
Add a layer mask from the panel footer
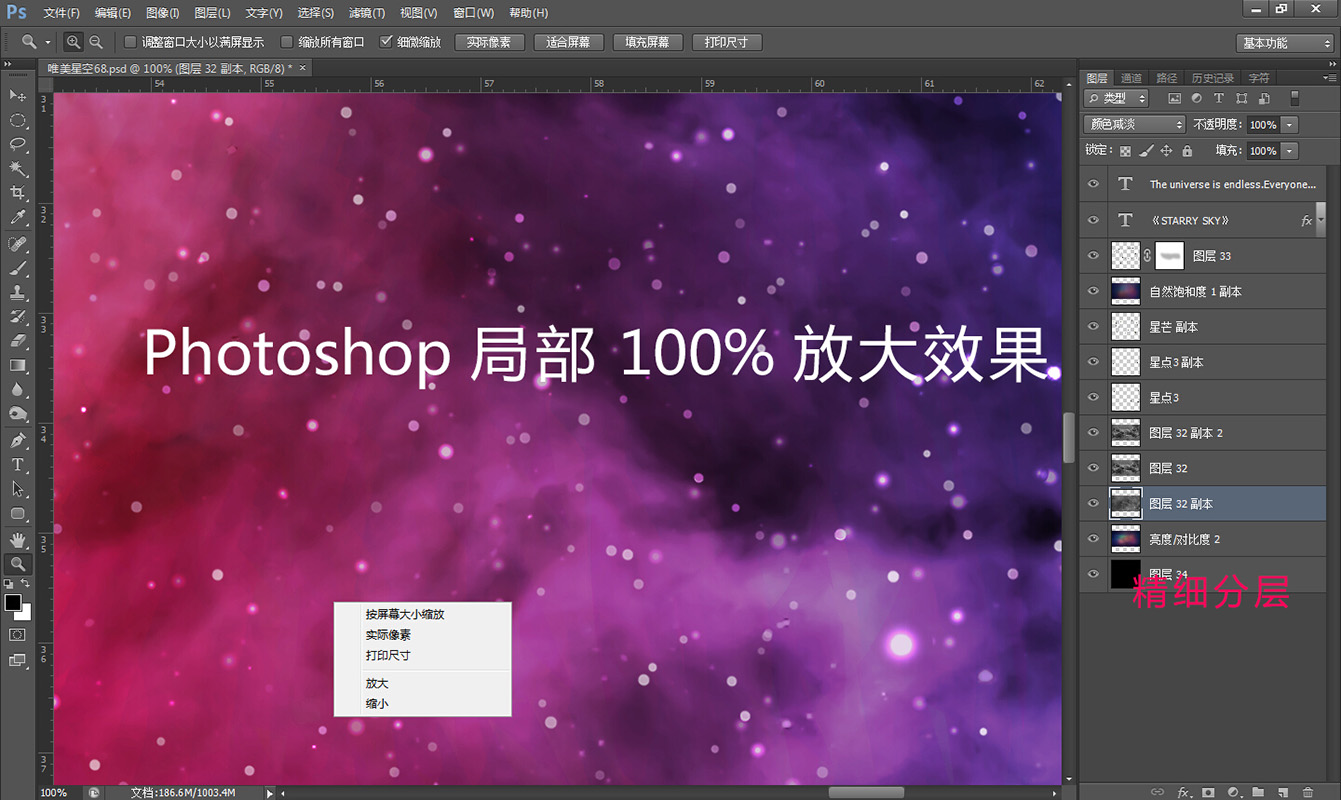tap(1209, 792)
